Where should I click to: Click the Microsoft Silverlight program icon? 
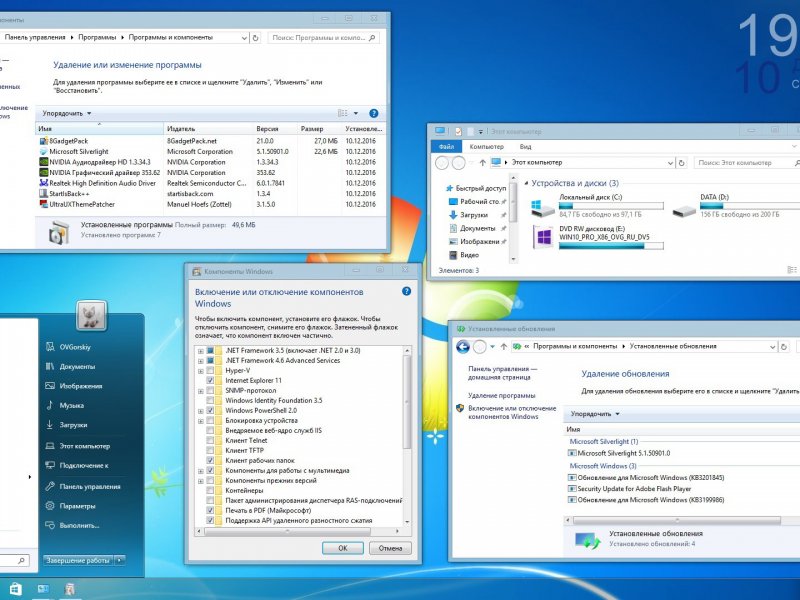pos(44,152)
